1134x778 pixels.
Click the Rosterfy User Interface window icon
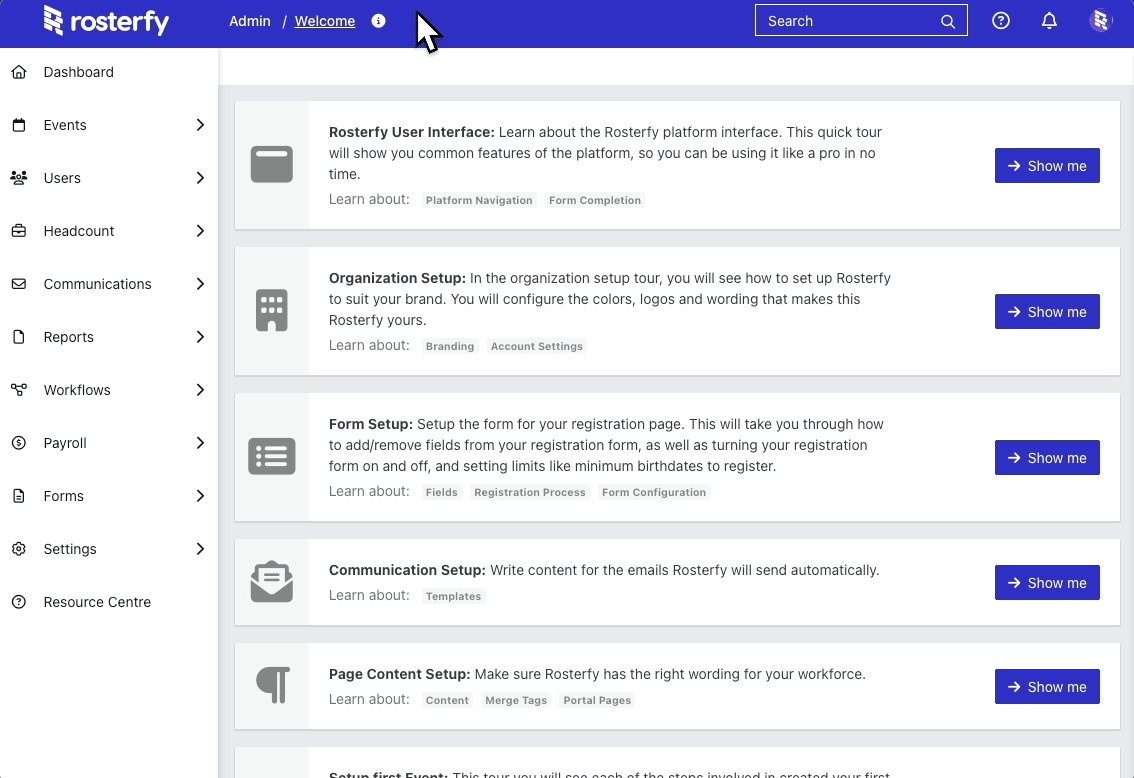[x=272, y=164]
